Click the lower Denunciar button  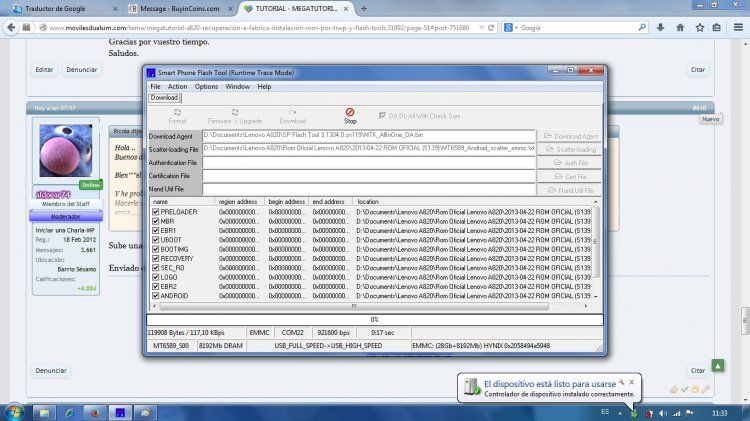pos(51,371)
